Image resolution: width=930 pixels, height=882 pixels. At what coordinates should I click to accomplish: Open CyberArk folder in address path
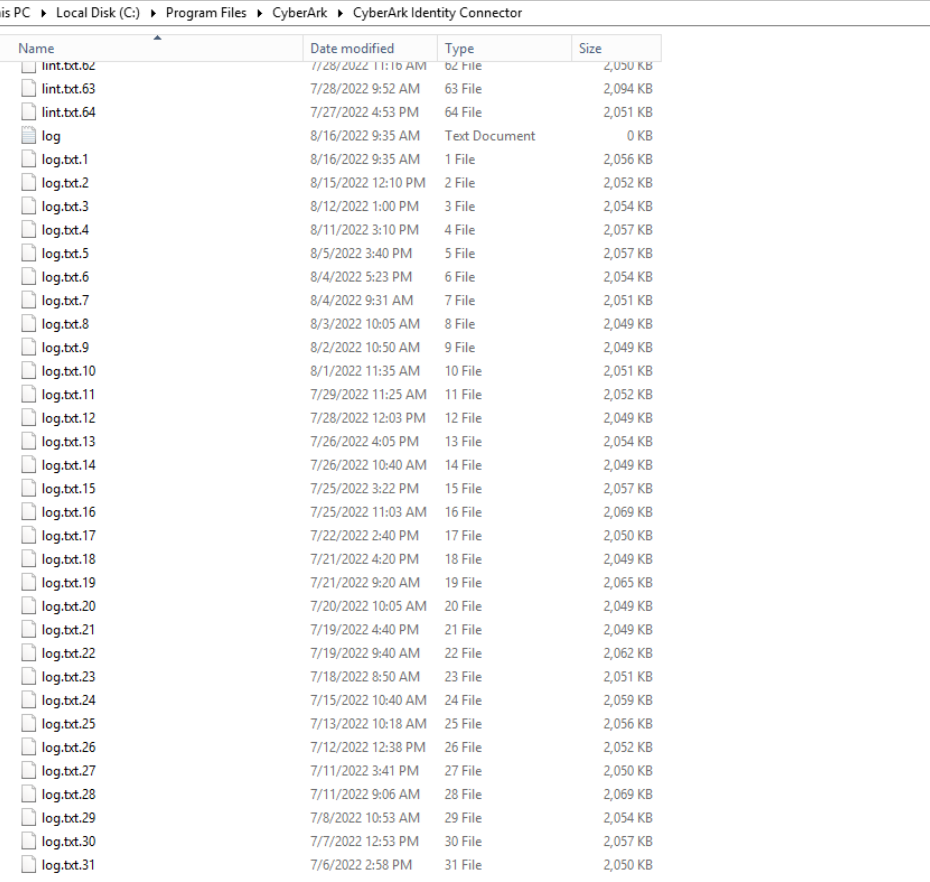coord(300,13)
